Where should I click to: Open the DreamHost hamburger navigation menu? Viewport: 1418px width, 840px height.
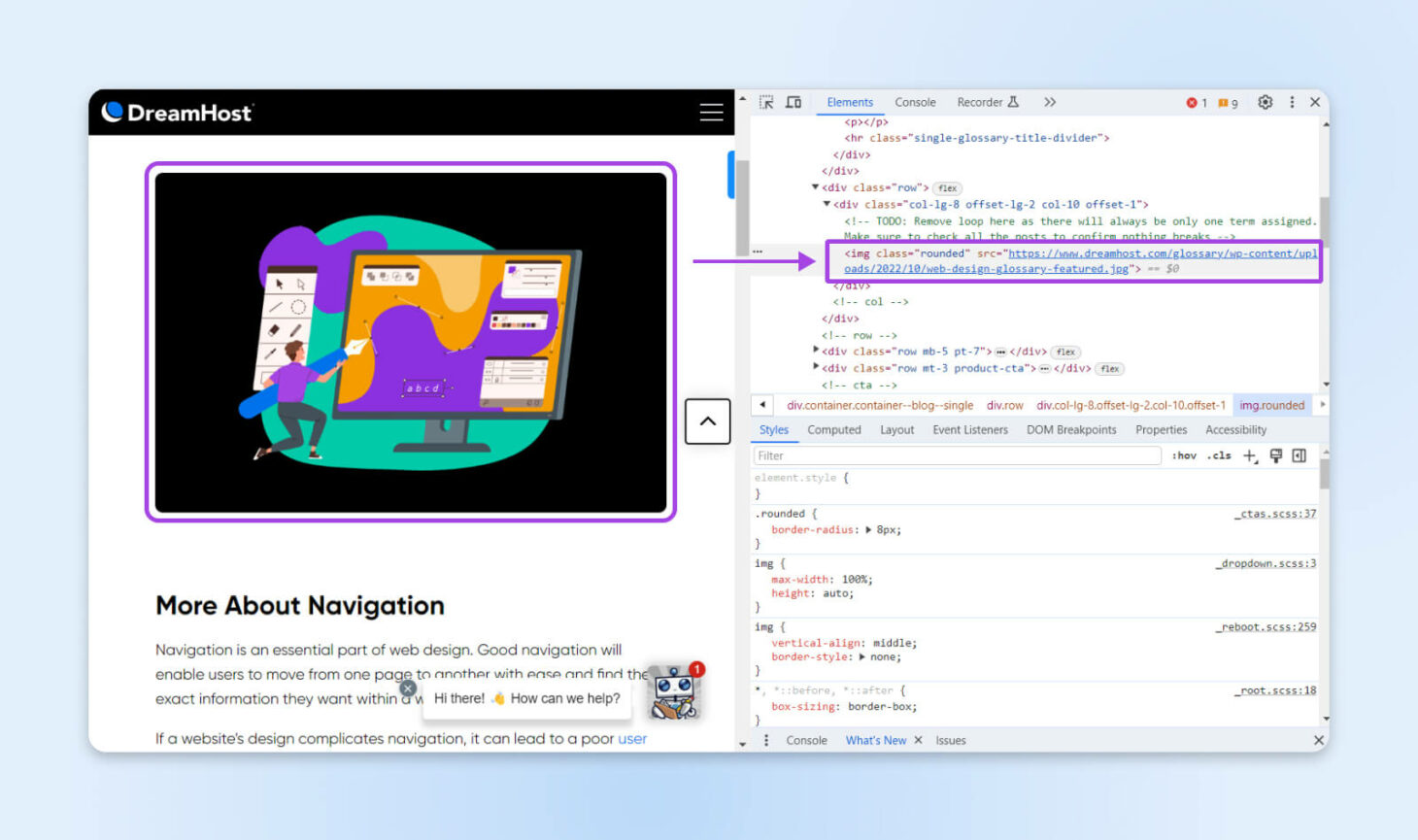coord(710,112)
